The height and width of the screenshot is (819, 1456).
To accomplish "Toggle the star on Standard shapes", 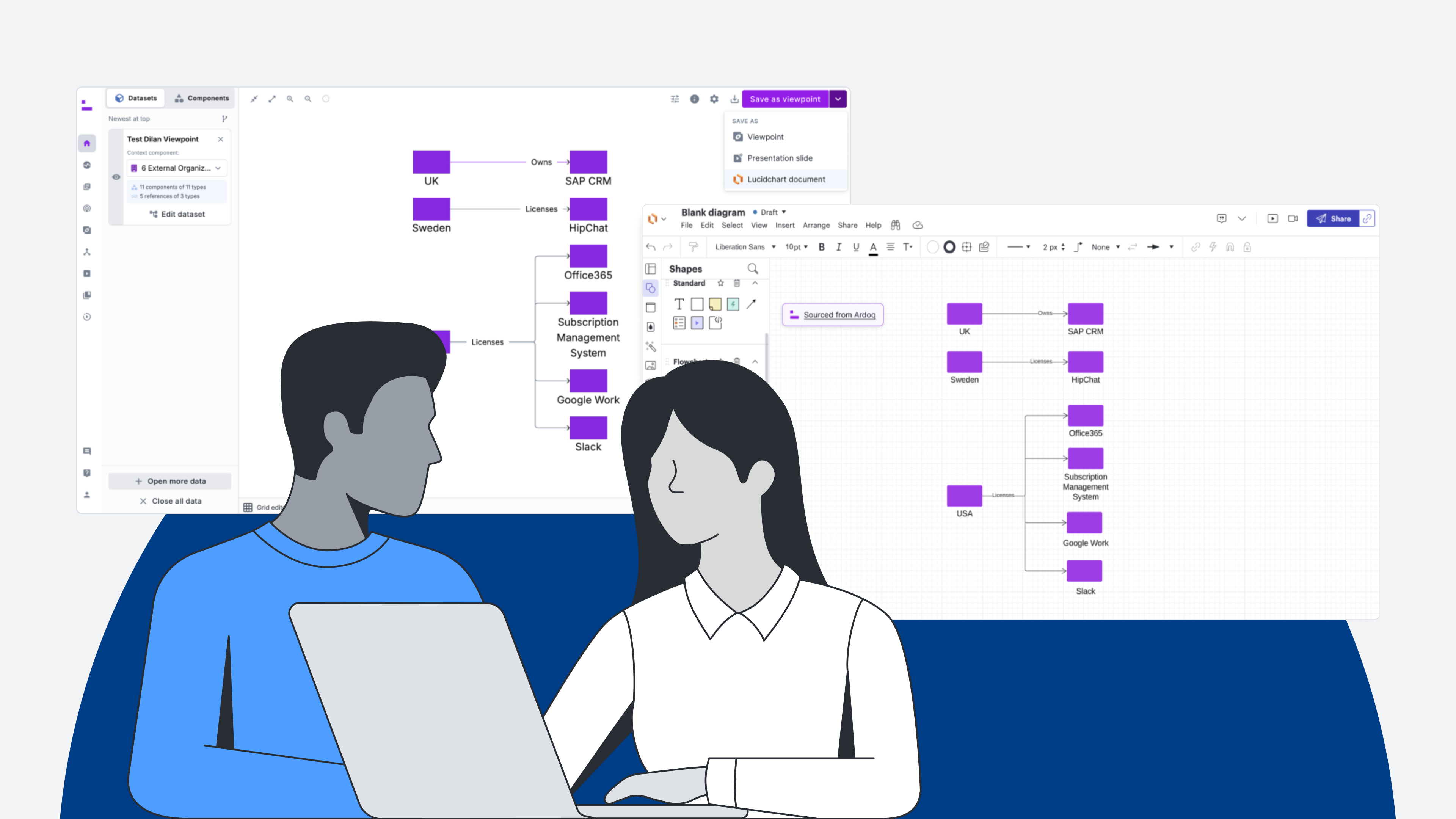I will coord(721,283).
